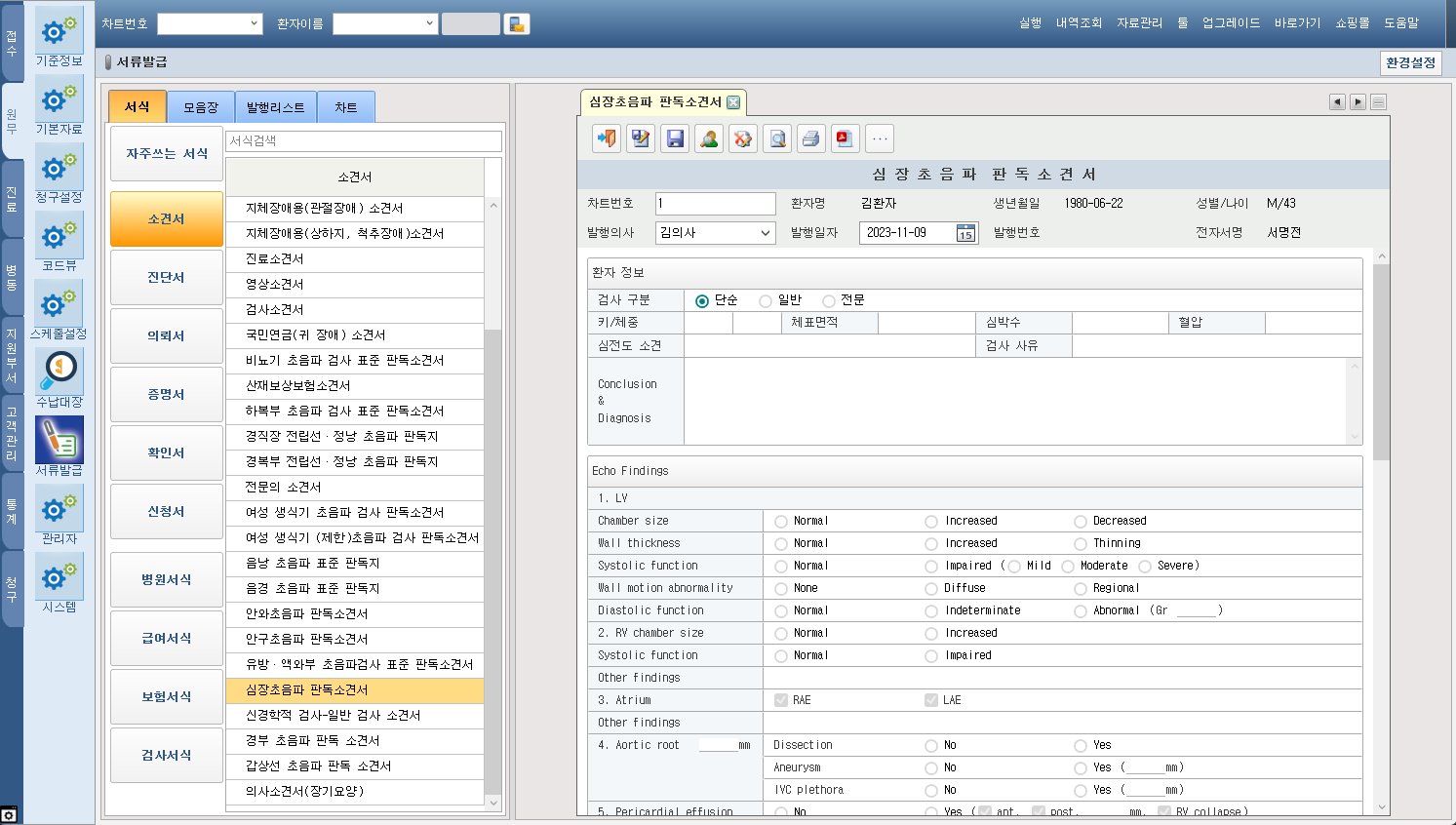The width and height of the screenshot is (1456, 825).
Task: Export the form via the PDF icon
Action: pos(845,138)
